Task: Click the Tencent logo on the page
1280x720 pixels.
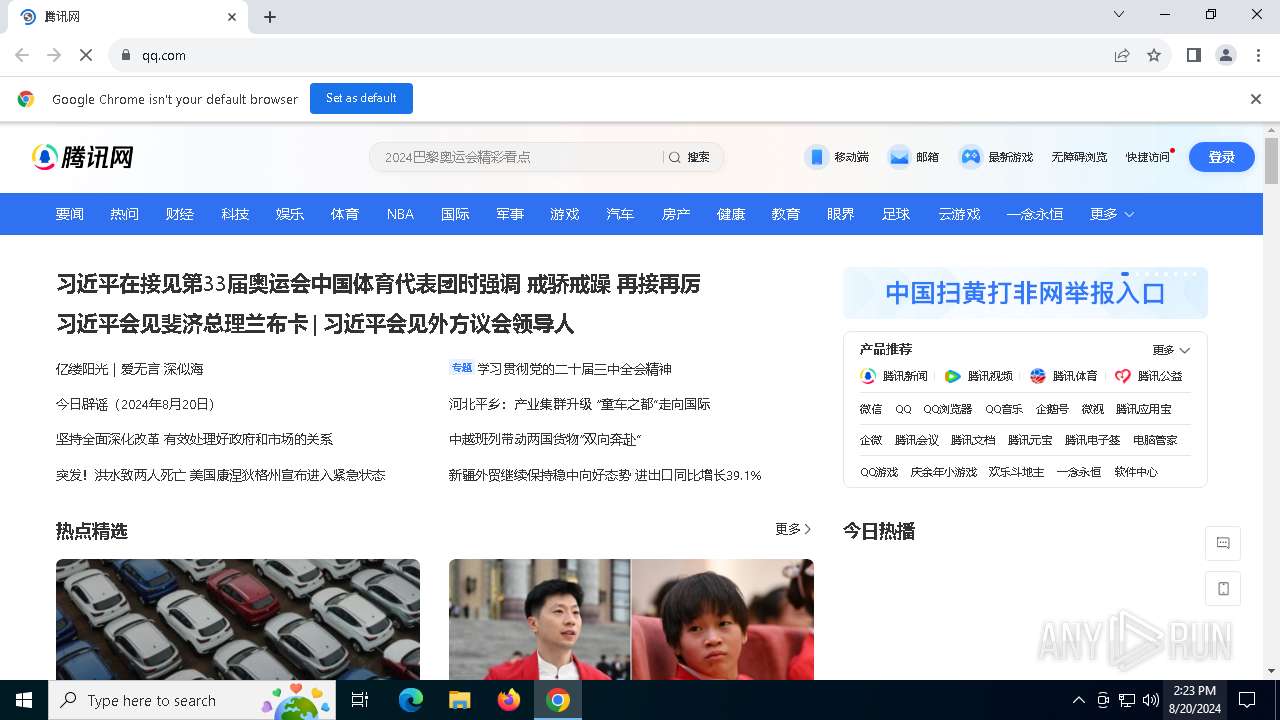Action: 83,157
